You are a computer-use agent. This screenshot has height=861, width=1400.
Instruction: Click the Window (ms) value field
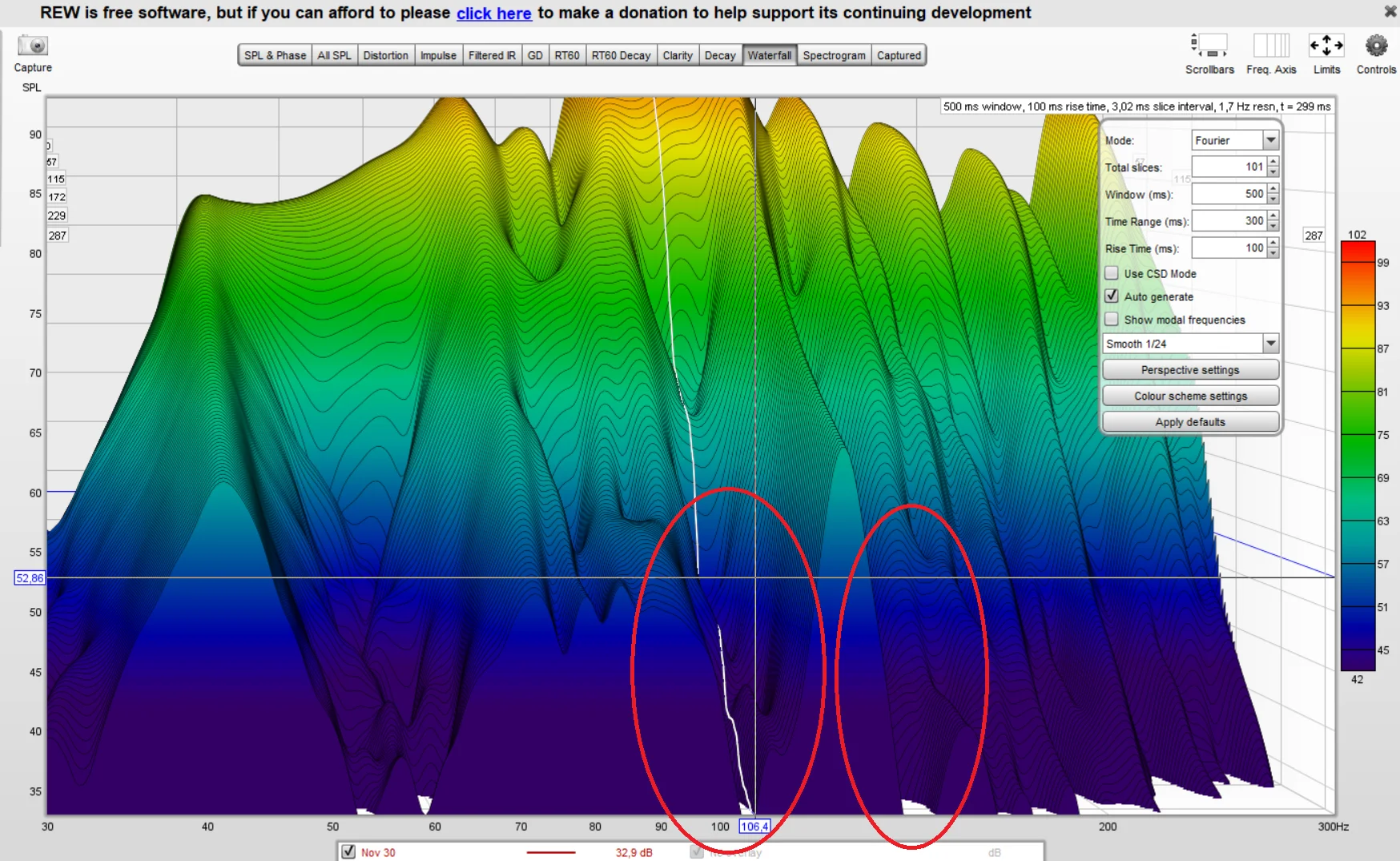click(x=1229, y=194)
